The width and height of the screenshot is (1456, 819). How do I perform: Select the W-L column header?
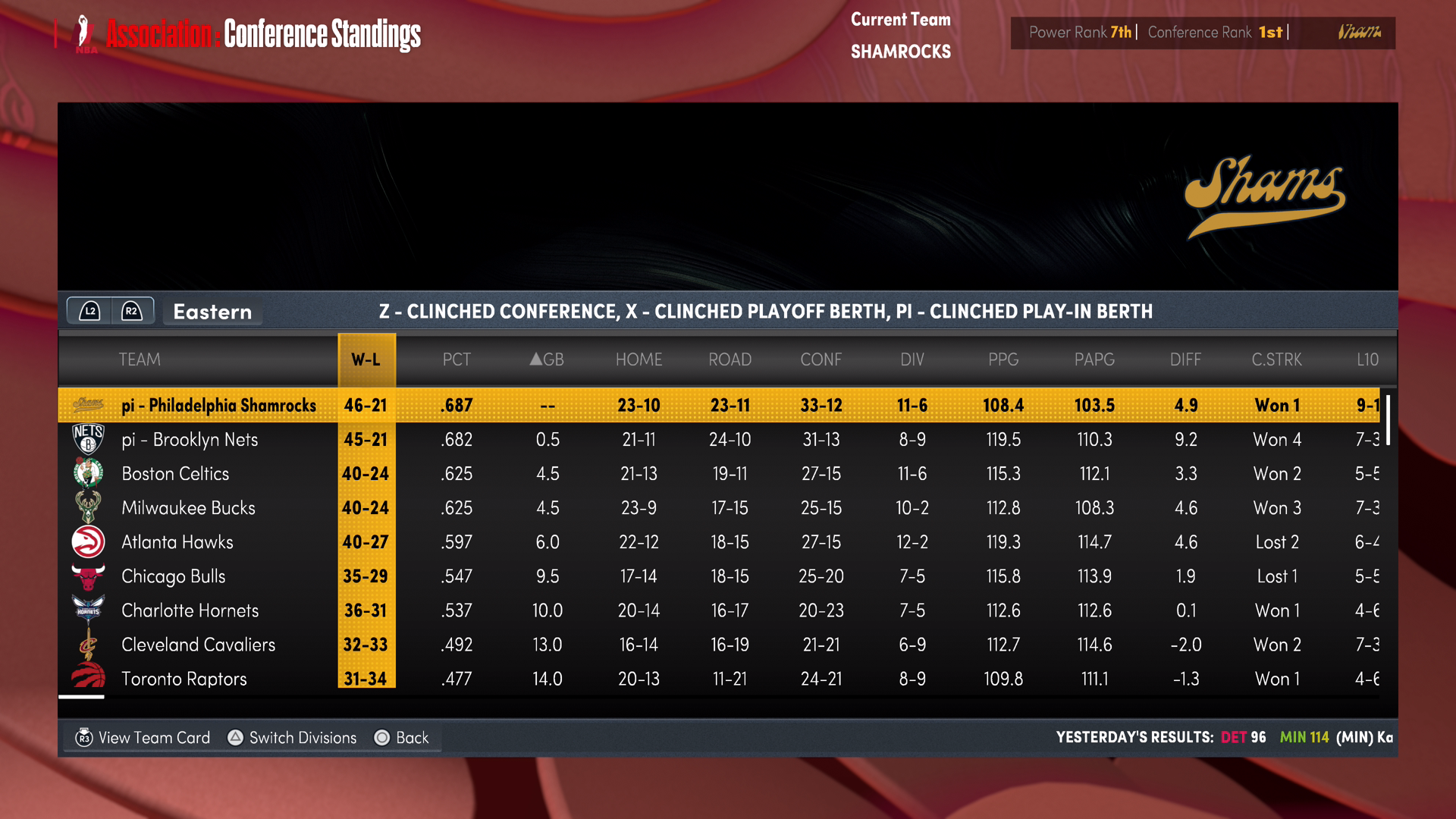pyautogui.click(x=366, y=359)
